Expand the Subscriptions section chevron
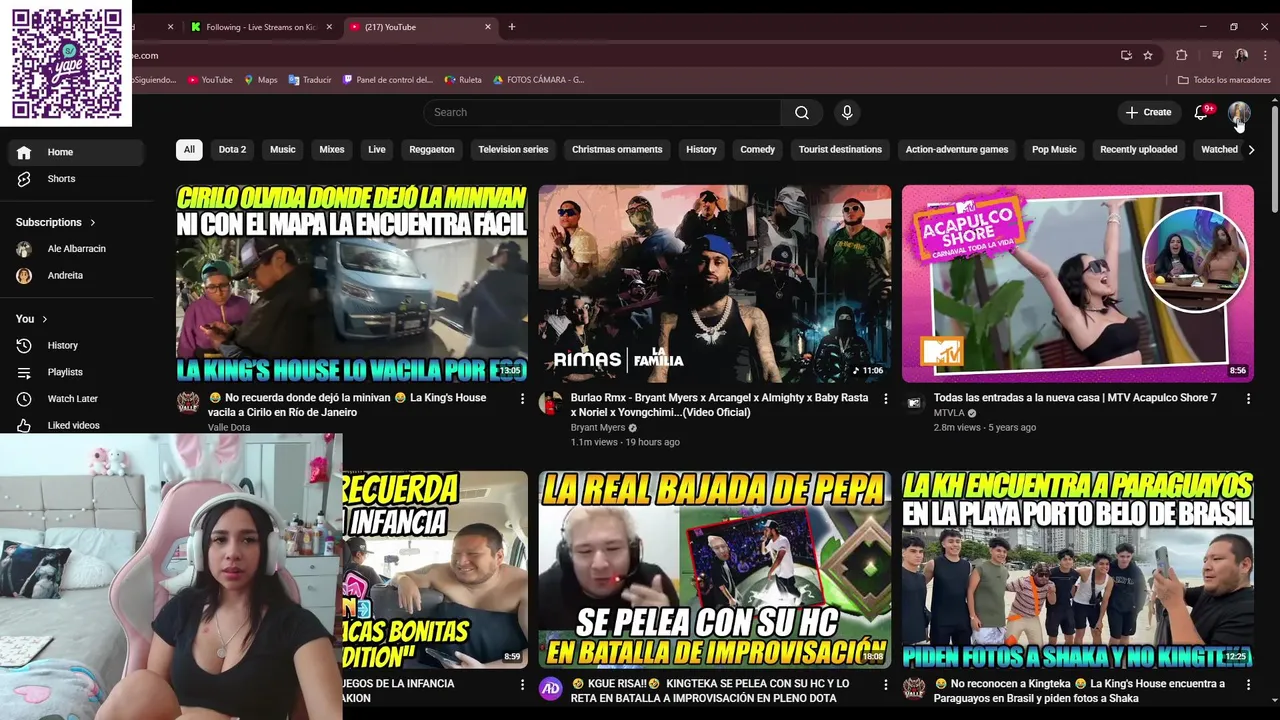This screenshot has height=720, width=1280. 93,223
